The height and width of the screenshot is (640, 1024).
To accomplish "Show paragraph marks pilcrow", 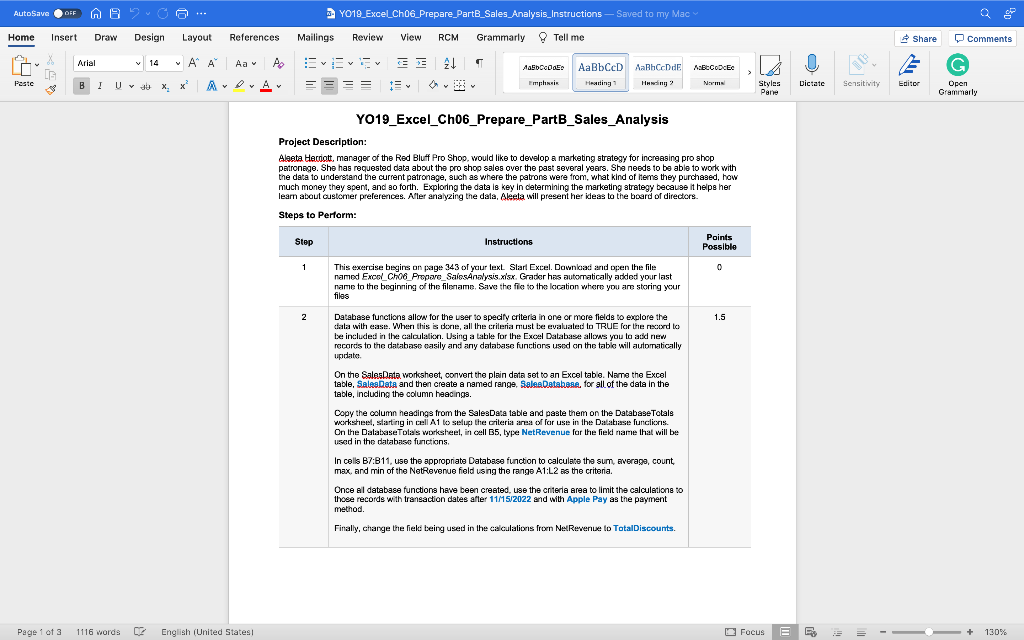I will [479, 63].
